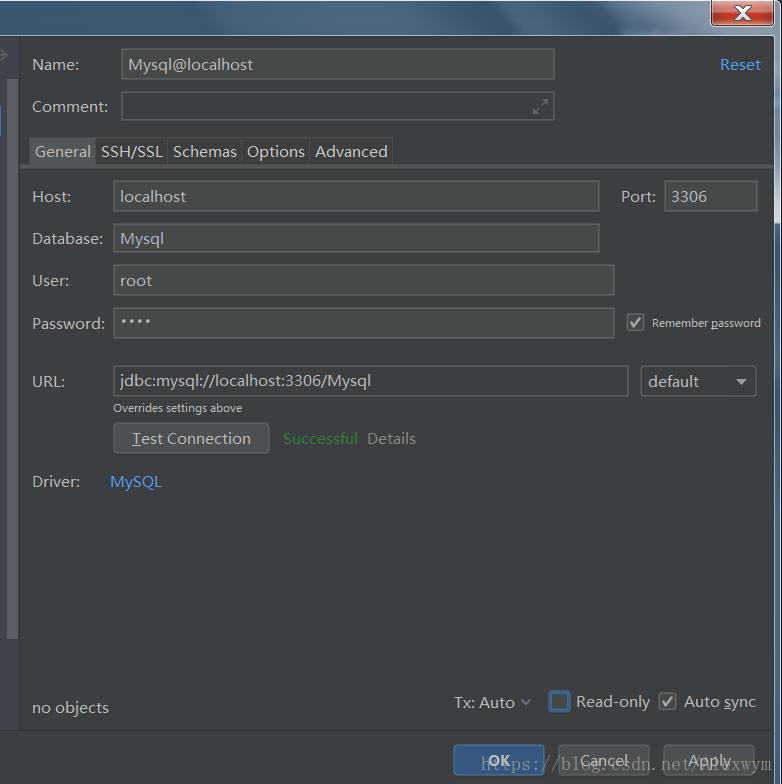Click the Host field containing localhost
The height and width of the screenshot is (784, 782).
tap(356, 196)
